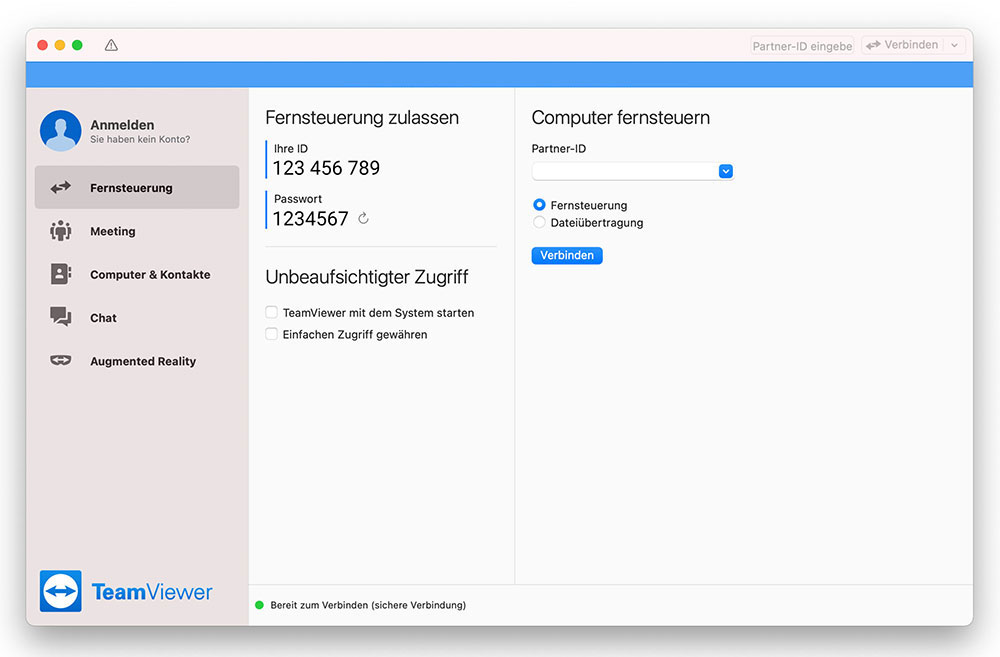The width and height of the screenshot is (1000, 657).
Task: Click the blue Verbinden button
Action: [x=566, y=255]
